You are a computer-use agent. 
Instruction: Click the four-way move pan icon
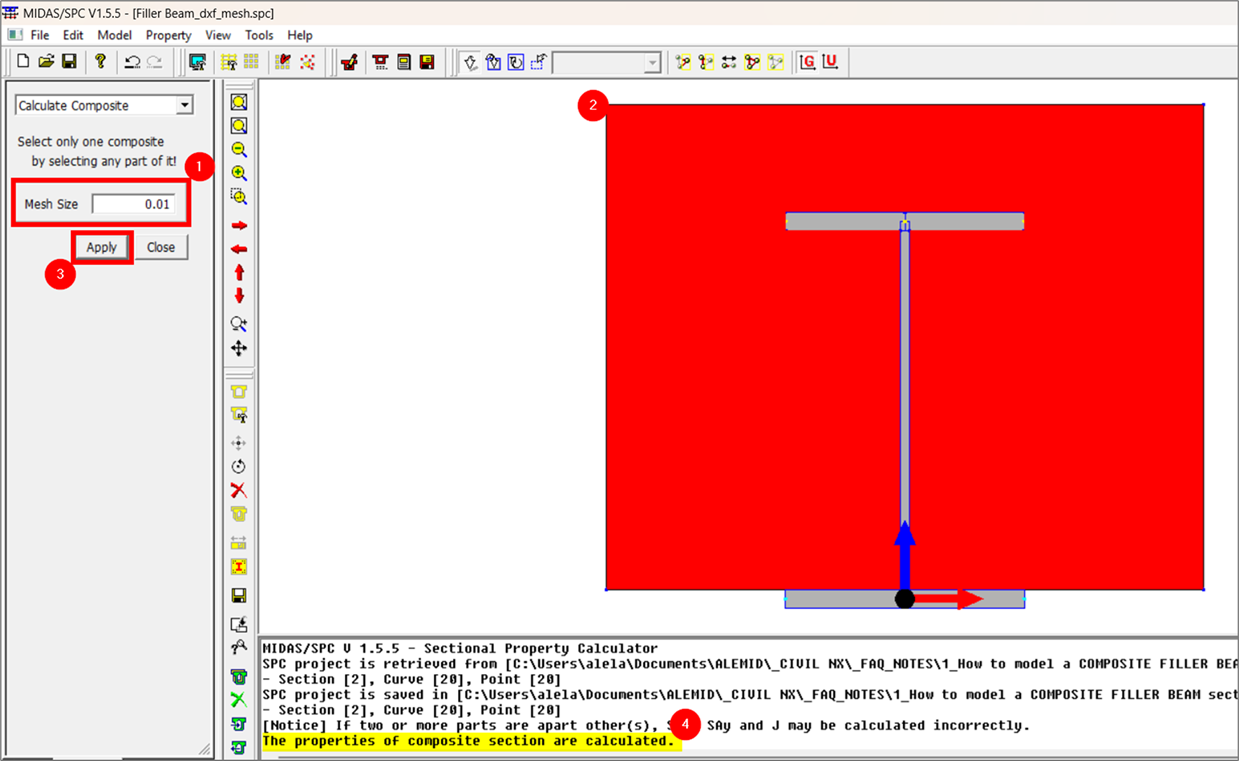(239, 349)
